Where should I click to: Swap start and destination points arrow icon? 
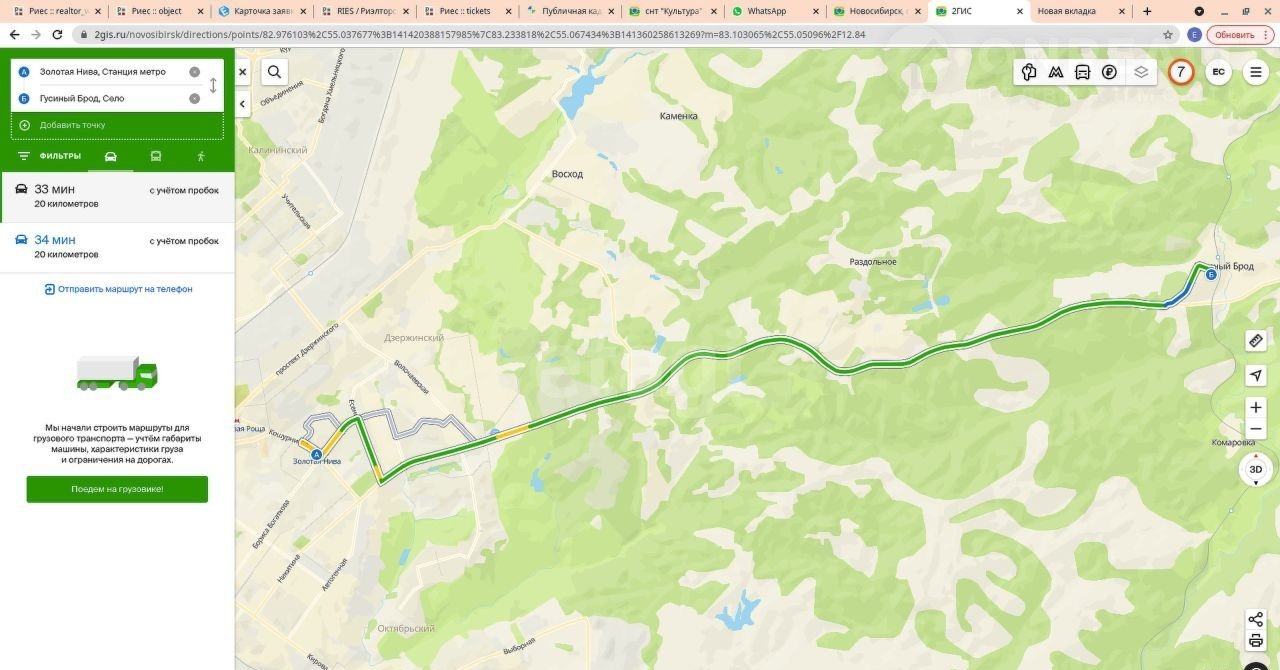(213, 86)
